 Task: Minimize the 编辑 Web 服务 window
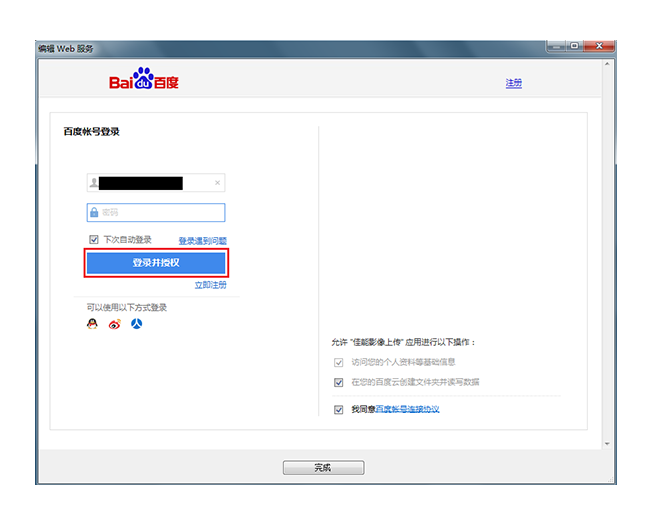pos(556,46)
